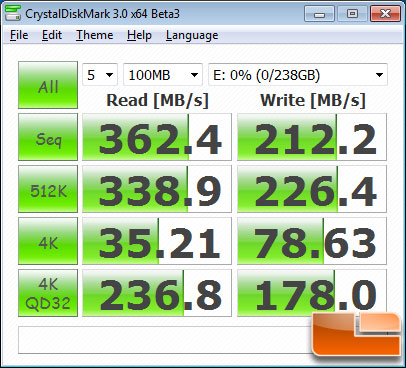Open the Theme menu

point(95,35)
